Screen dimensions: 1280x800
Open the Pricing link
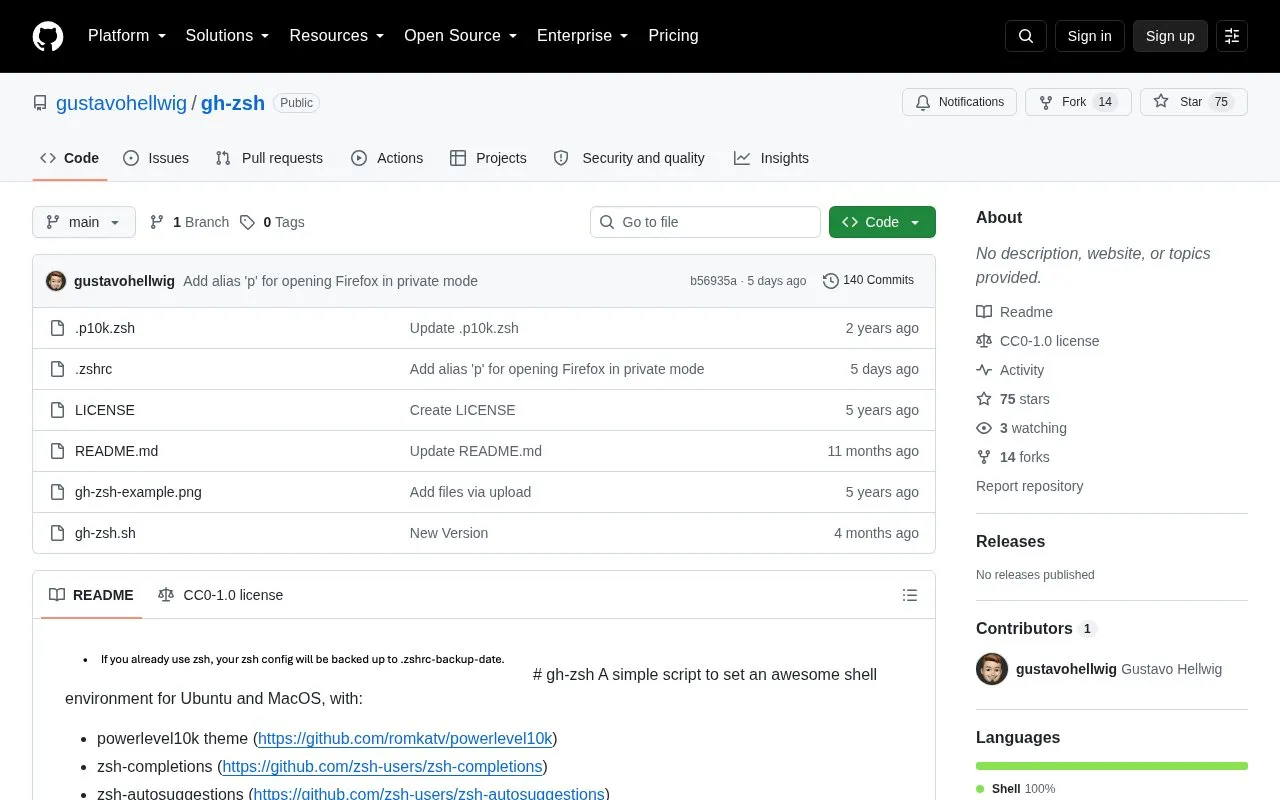[673, 36]
